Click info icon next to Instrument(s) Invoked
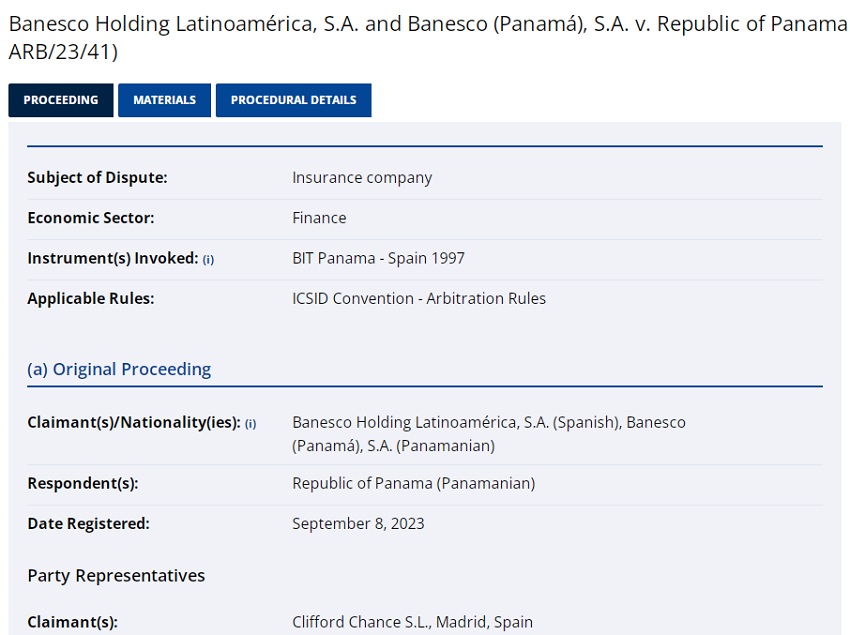Image resolution: width=850 pixels, height=635 pixels. pyautogui.click(x=208, y=260)
